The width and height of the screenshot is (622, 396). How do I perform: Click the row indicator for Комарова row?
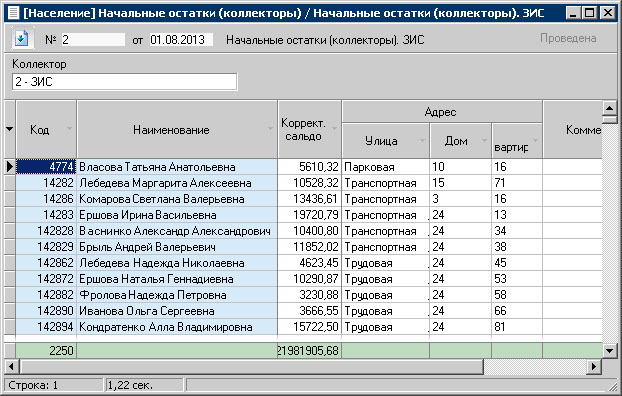point(10,199)
